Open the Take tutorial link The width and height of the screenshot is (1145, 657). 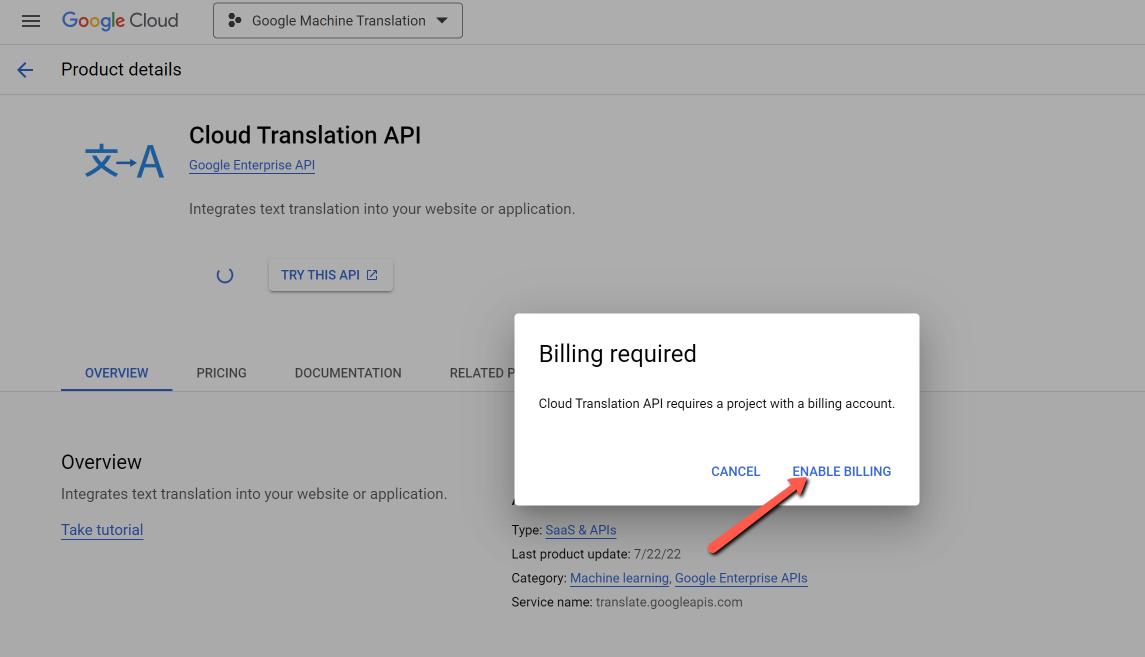coord(102,530)
